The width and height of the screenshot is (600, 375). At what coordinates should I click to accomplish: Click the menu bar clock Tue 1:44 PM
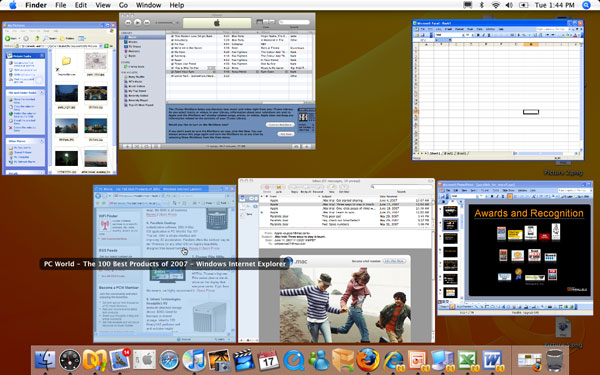(554, 5)
